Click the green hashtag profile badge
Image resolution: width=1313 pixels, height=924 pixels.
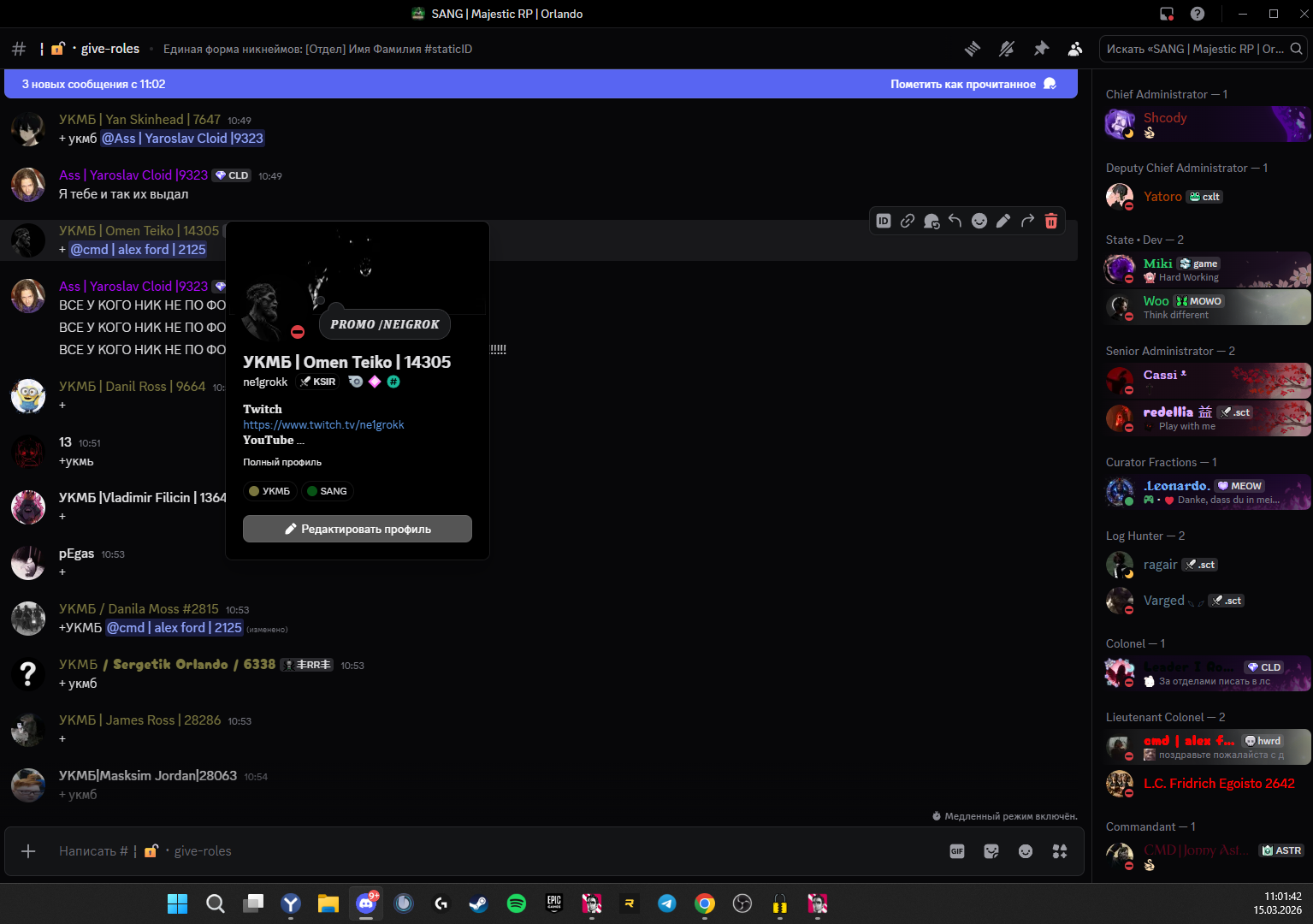tap(393, 382)
